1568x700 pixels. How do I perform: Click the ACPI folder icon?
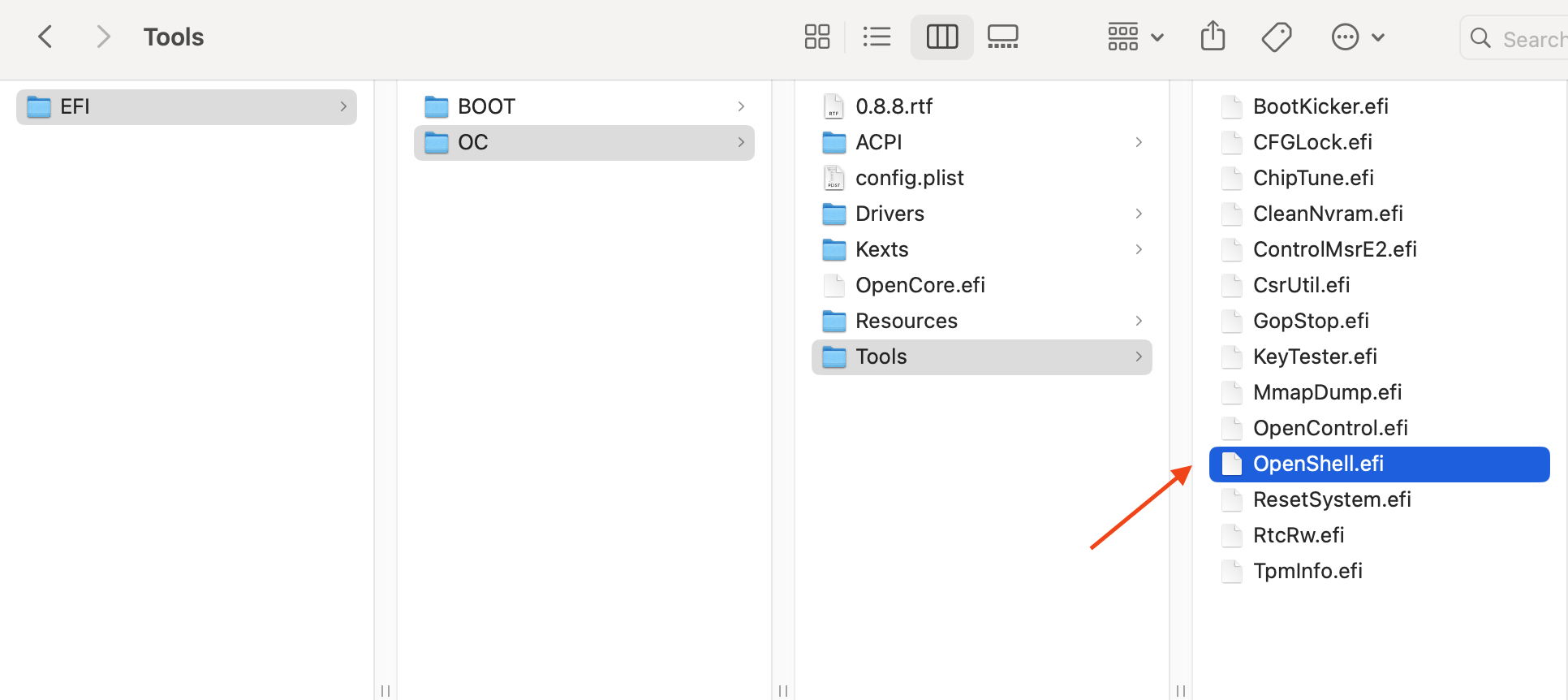click(834, 142)
